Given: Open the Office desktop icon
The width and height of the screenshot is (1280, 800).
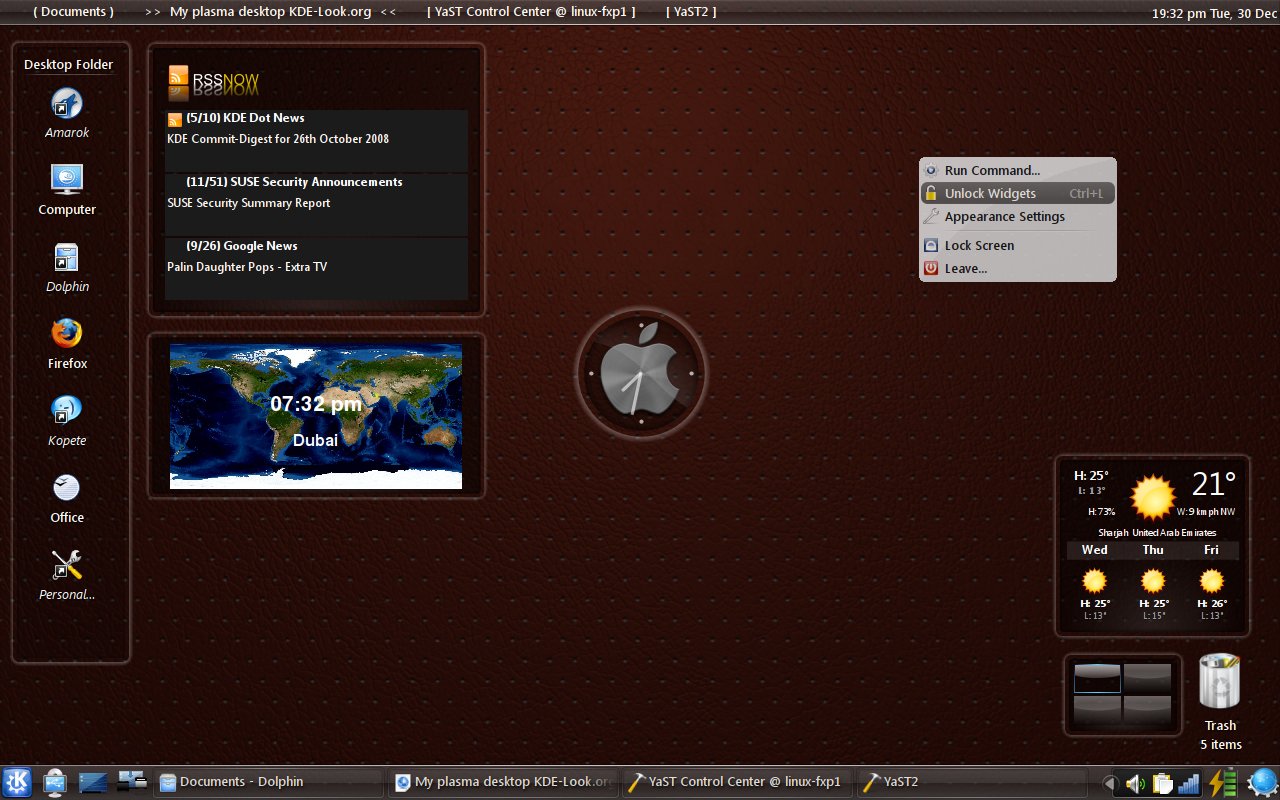Looking at the screenshot, I should point(67,487).
